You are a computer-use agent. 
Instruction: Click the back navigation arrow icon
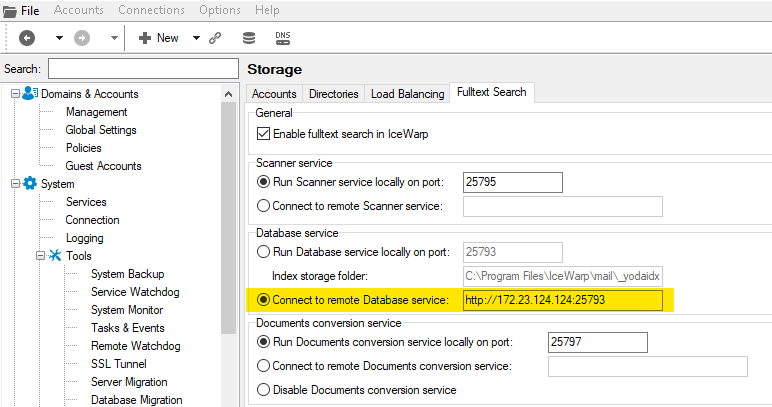27,38
